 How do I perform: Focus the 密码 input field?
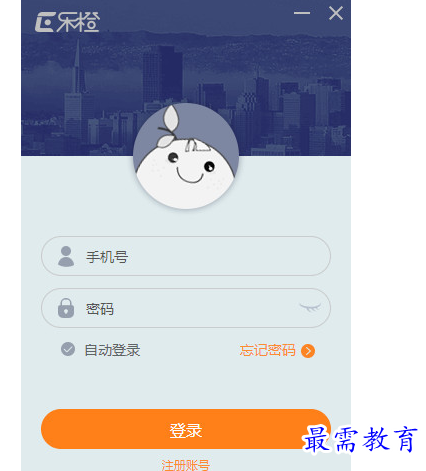pyautogui.click(x=186, y=308)
